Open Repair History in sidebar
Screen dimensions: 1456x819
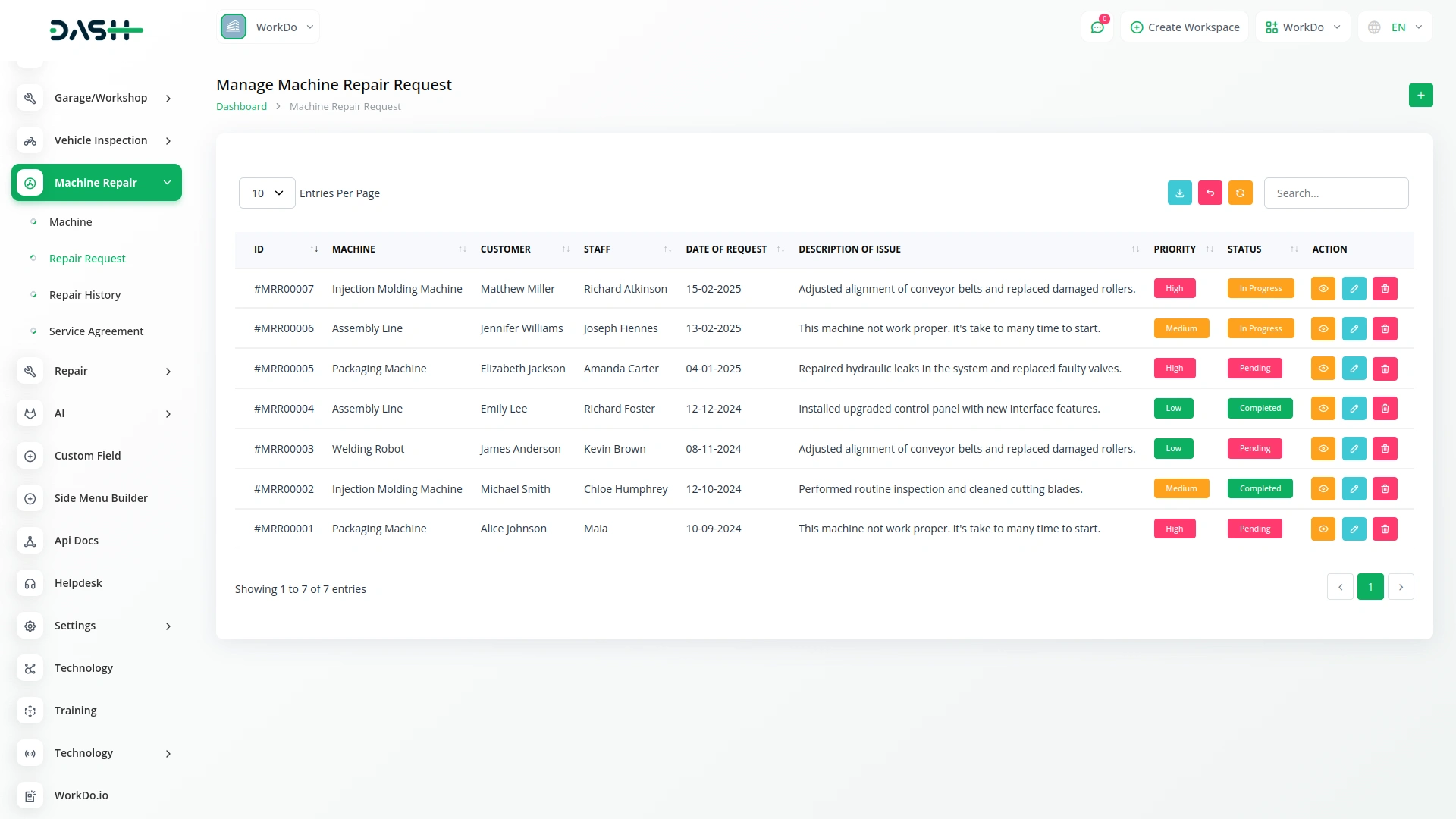(85, 295)
